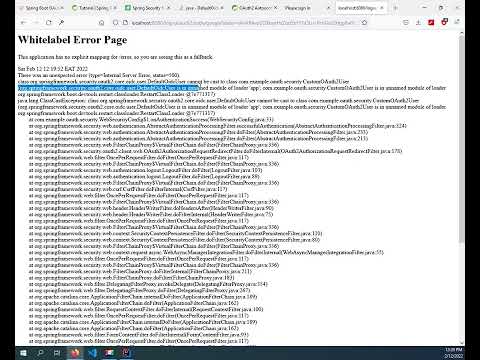
Task: Close the 'Spring Boot OAuth' tab
Action: pos(62,7)
